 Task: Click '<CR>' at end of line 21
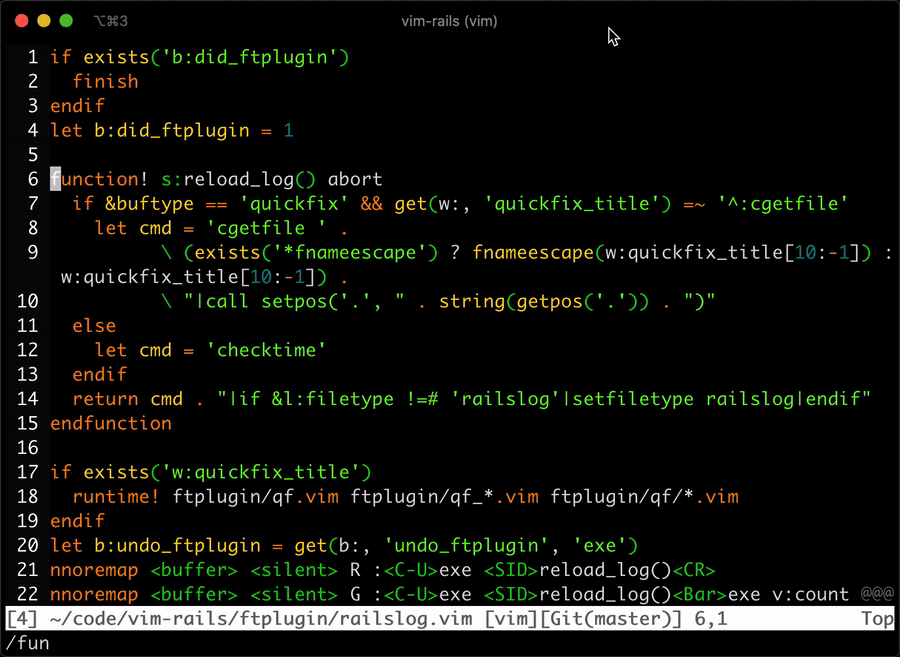click(694, 570)
